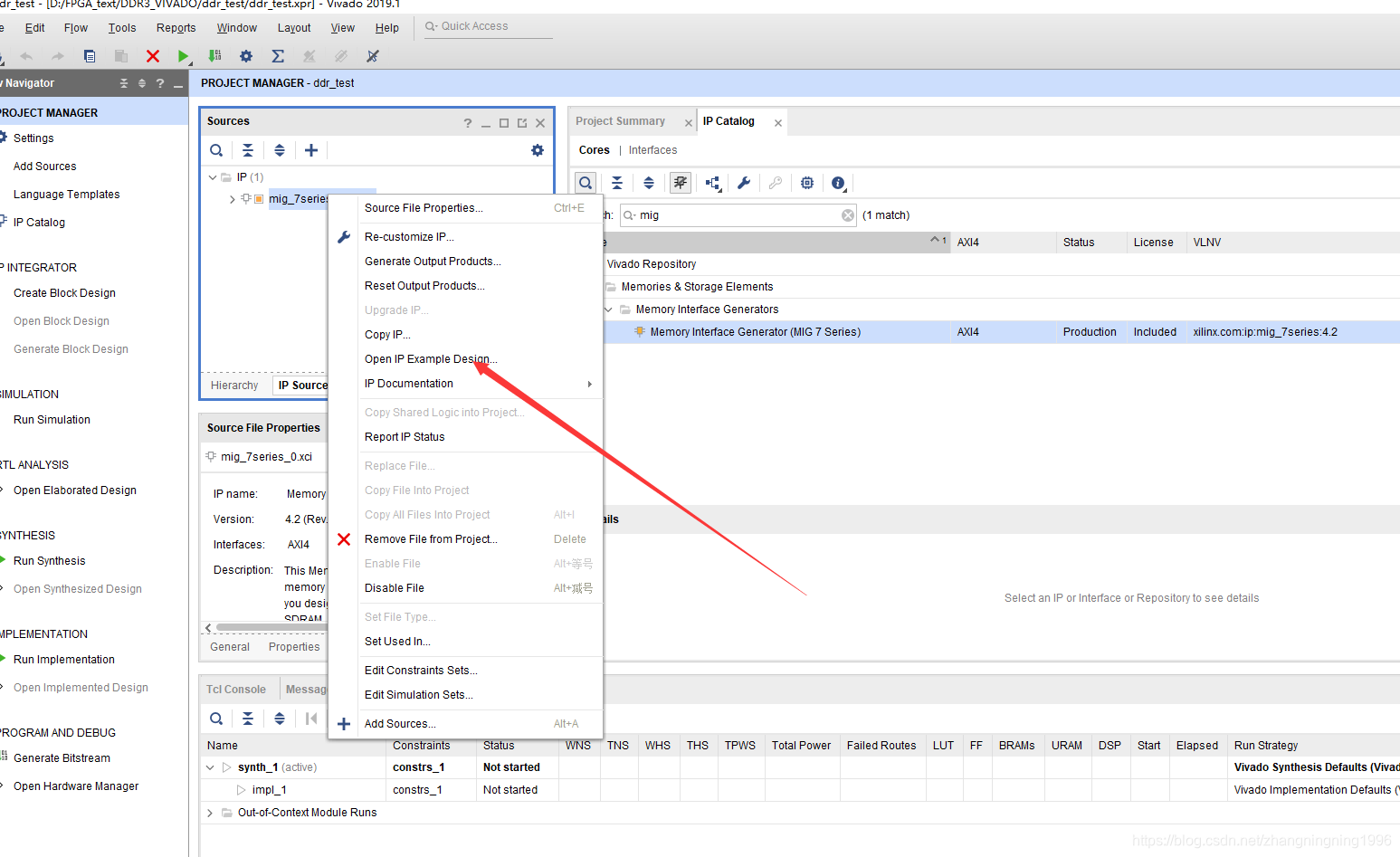Click the Sources panel plus add icon
The height and width of the screenshot is (857, 1400).
click(x=311, y=150)
